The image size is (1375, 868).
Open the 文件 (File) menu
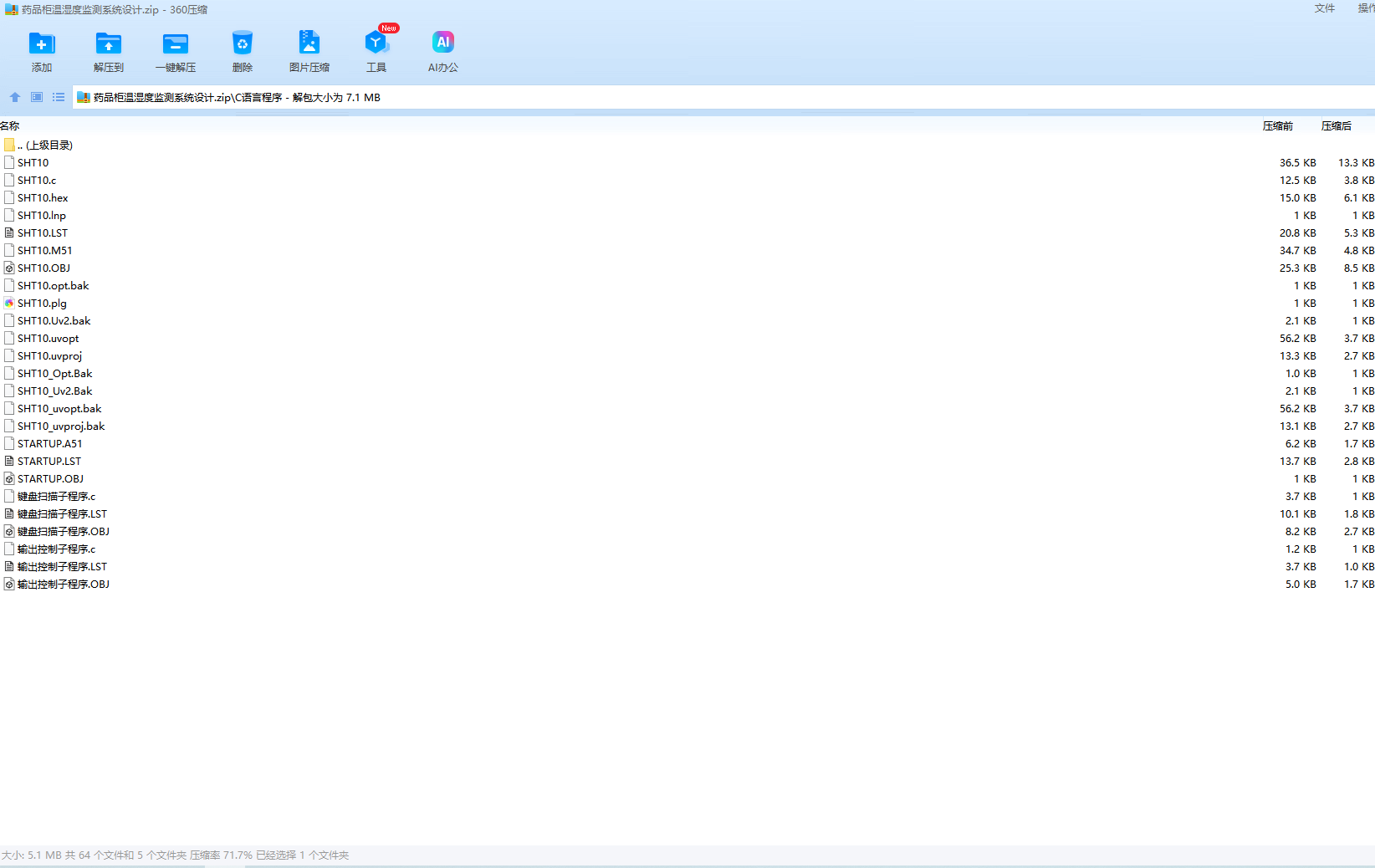(1324, 8)
